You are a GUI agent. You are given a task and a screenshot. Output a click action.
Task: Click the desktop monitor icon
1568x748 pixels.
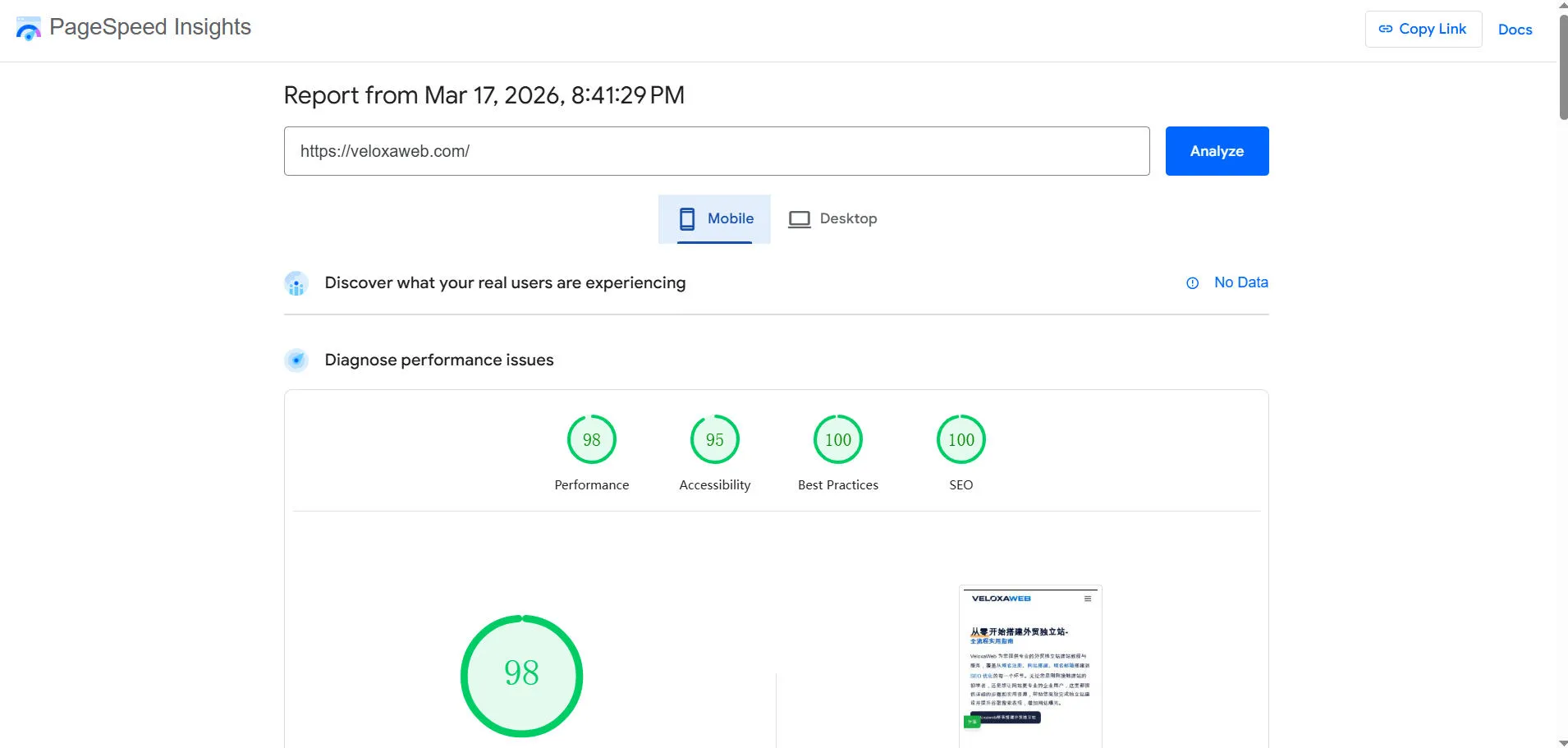(x=799, y=219)
